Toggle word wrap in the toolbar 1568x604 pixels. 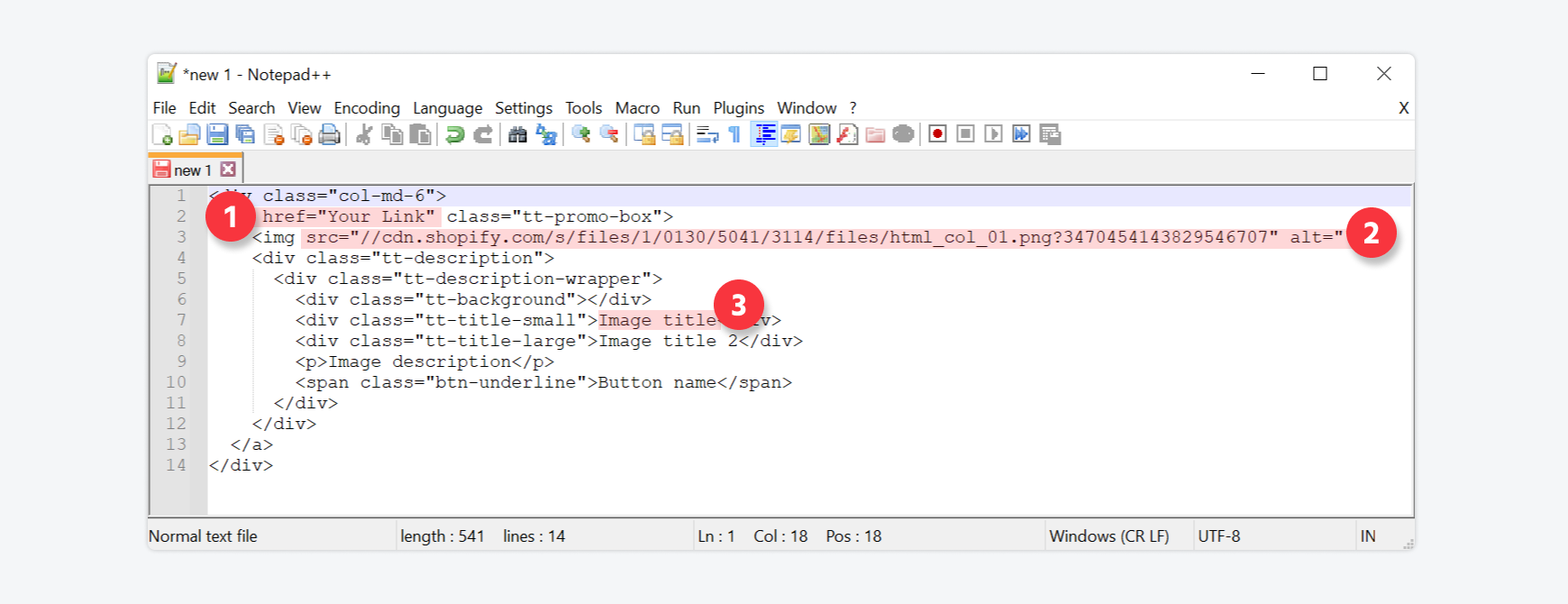click(x=707, y=134)
